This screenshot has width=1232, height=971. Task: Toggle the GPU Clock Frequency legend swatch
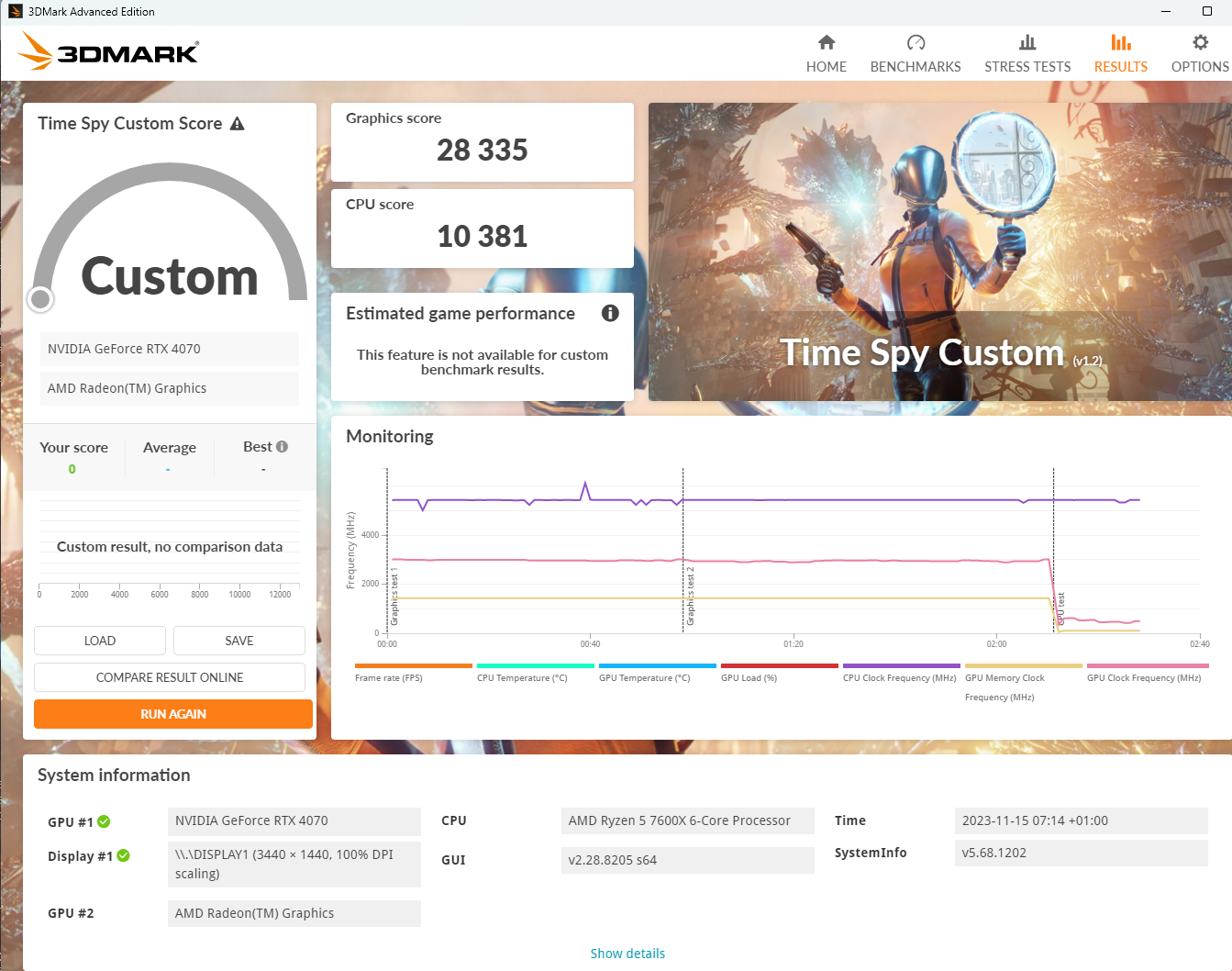pyautogui.click(x=1148, y=665)
